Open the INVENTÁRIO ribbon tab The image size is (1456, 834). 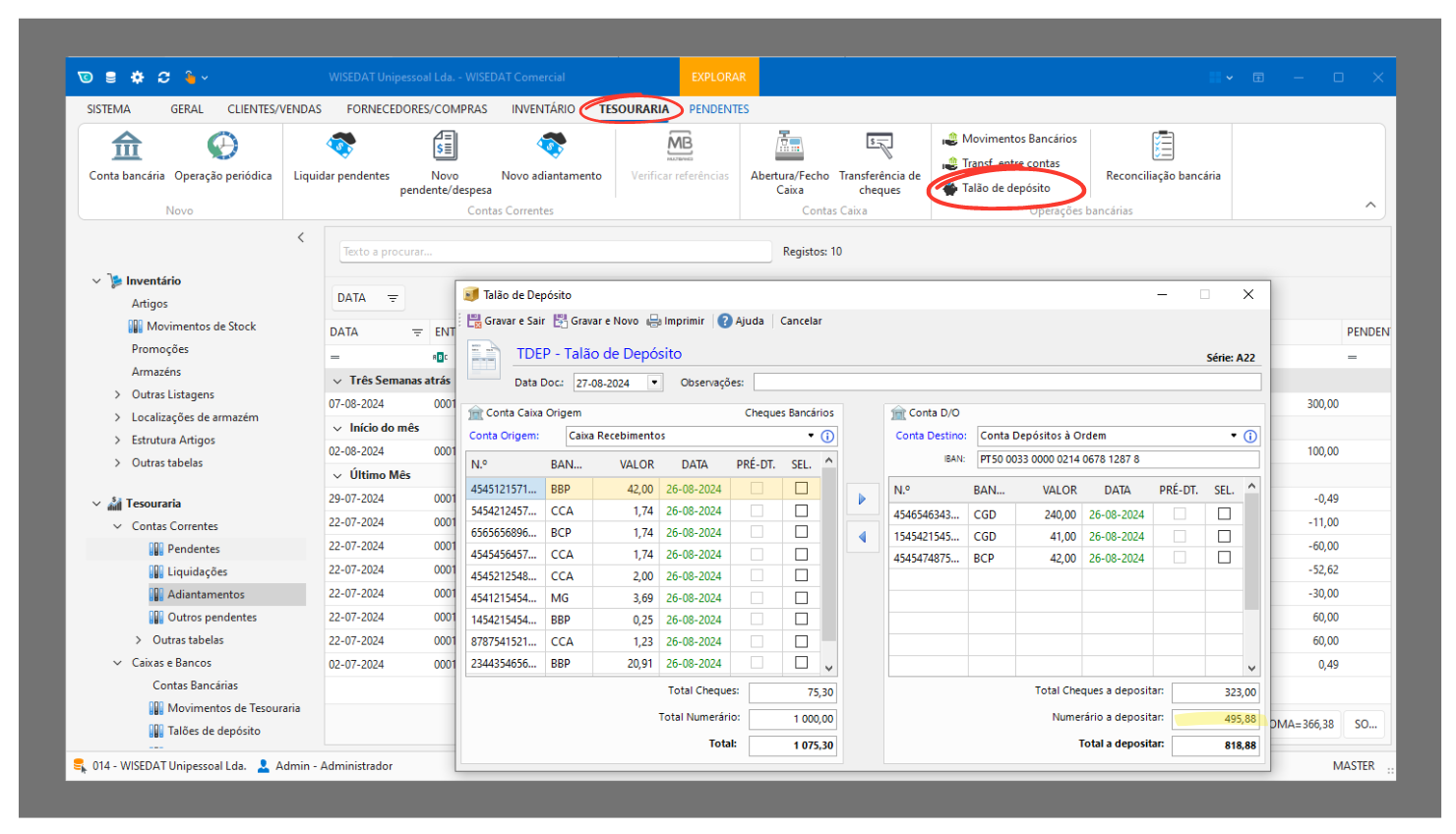point(542,109)
